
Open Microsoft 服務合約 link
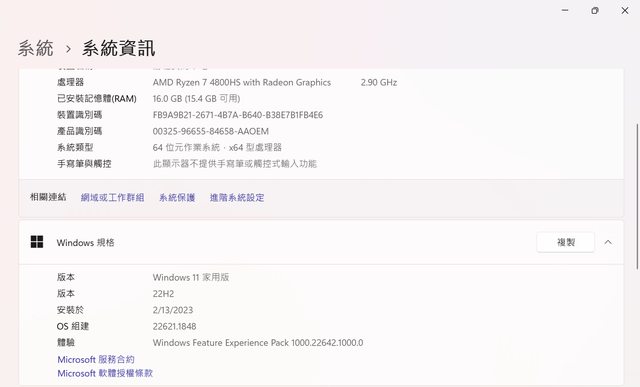click(x=96, y=359)
